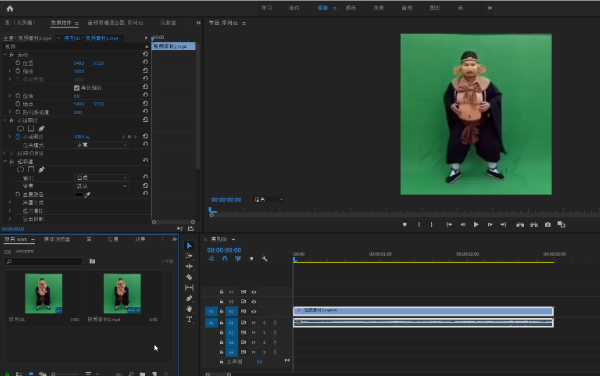Select the Pen tool in tools panel
600x376 pixels.
(189, 298)
